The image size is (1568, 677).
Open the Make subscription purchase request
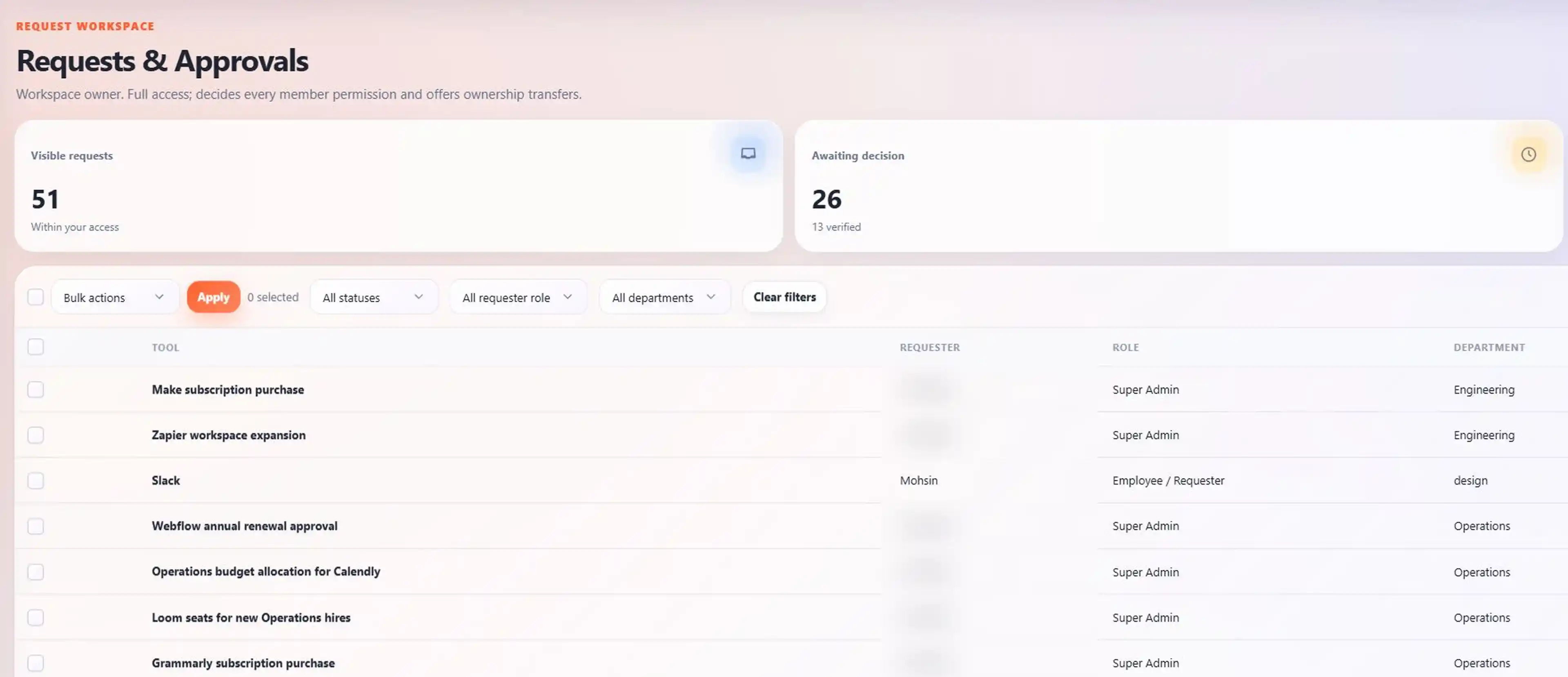coord(228,390)
